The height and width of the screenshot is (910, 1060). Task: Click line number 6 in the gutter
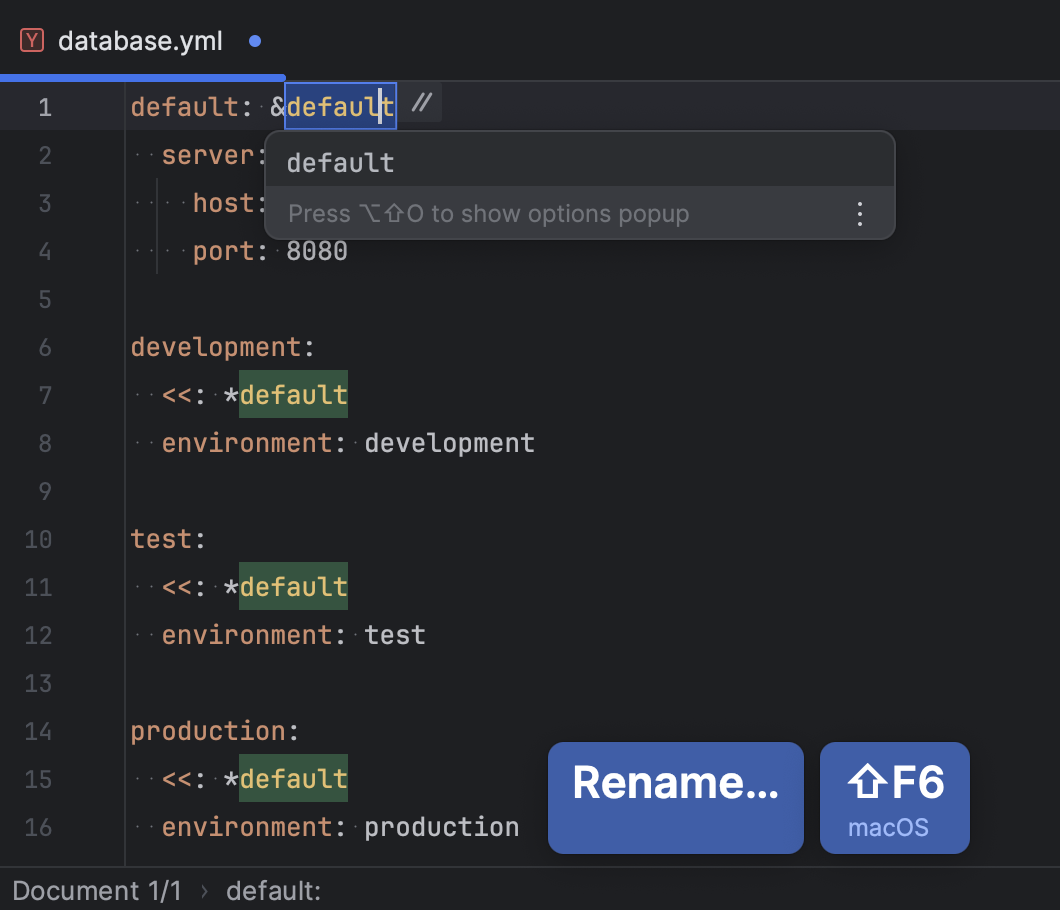[x=45, y=346]
